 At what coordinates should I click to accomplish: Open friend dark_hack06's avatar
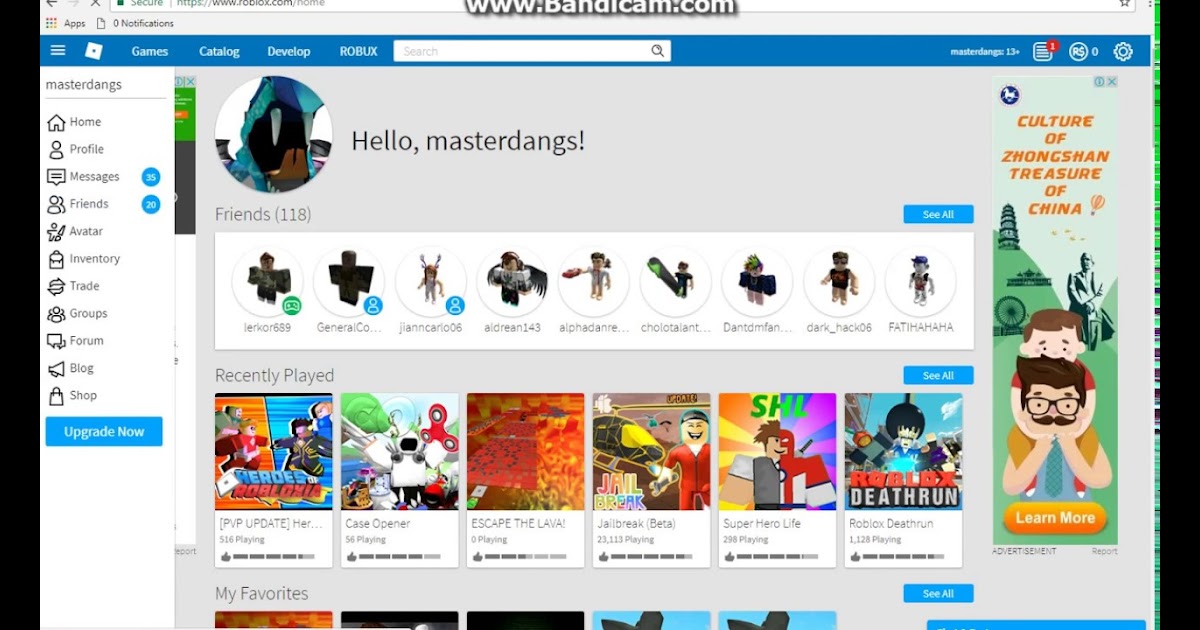coord(839,282)
